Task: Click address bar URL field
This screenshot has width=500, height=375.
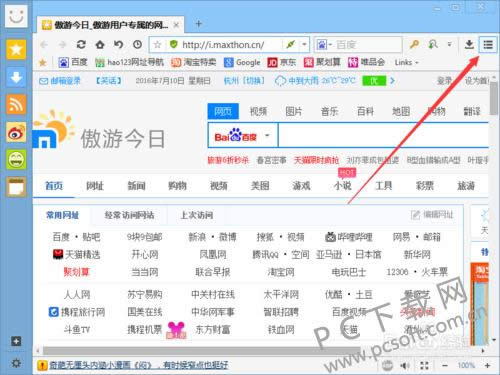Action: pyautogui.click(x=230, y=44)
